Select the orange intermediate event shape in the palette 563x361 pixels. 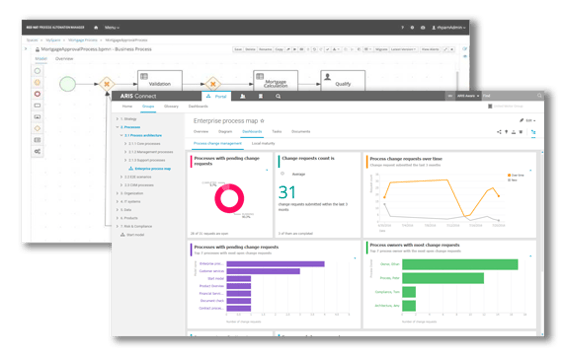pyautogui.click(x=37, y=83)
